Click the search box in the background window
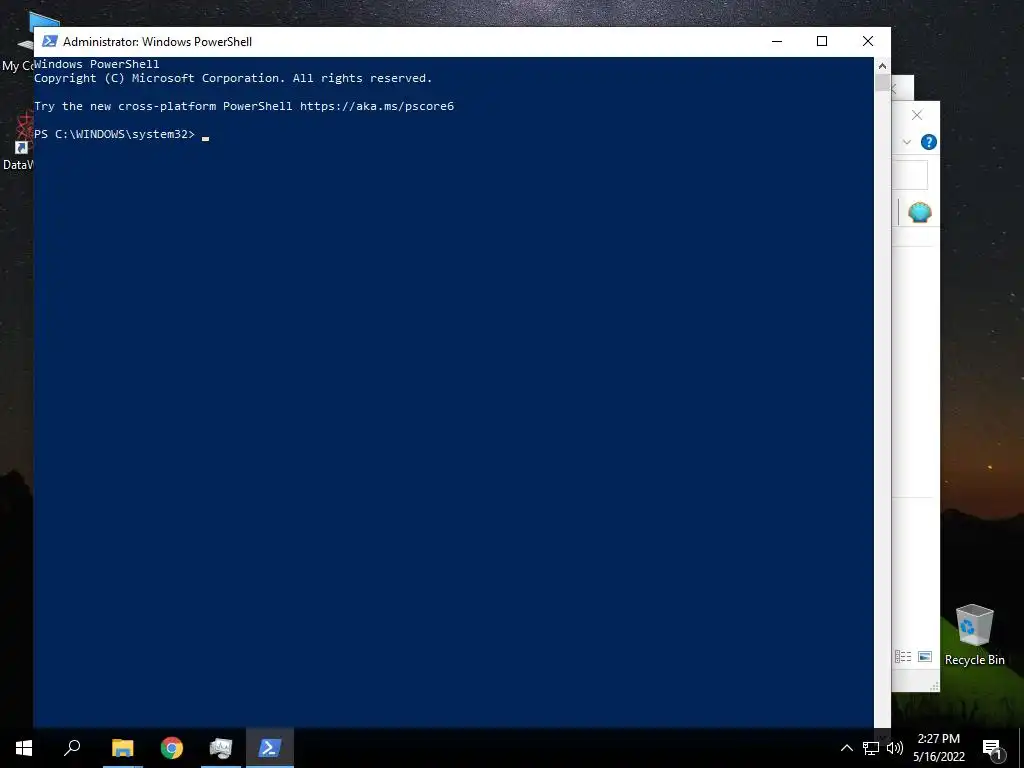The width and height of the screenshot is (1024, 768). pyautogui.click(x=910, y=175)
